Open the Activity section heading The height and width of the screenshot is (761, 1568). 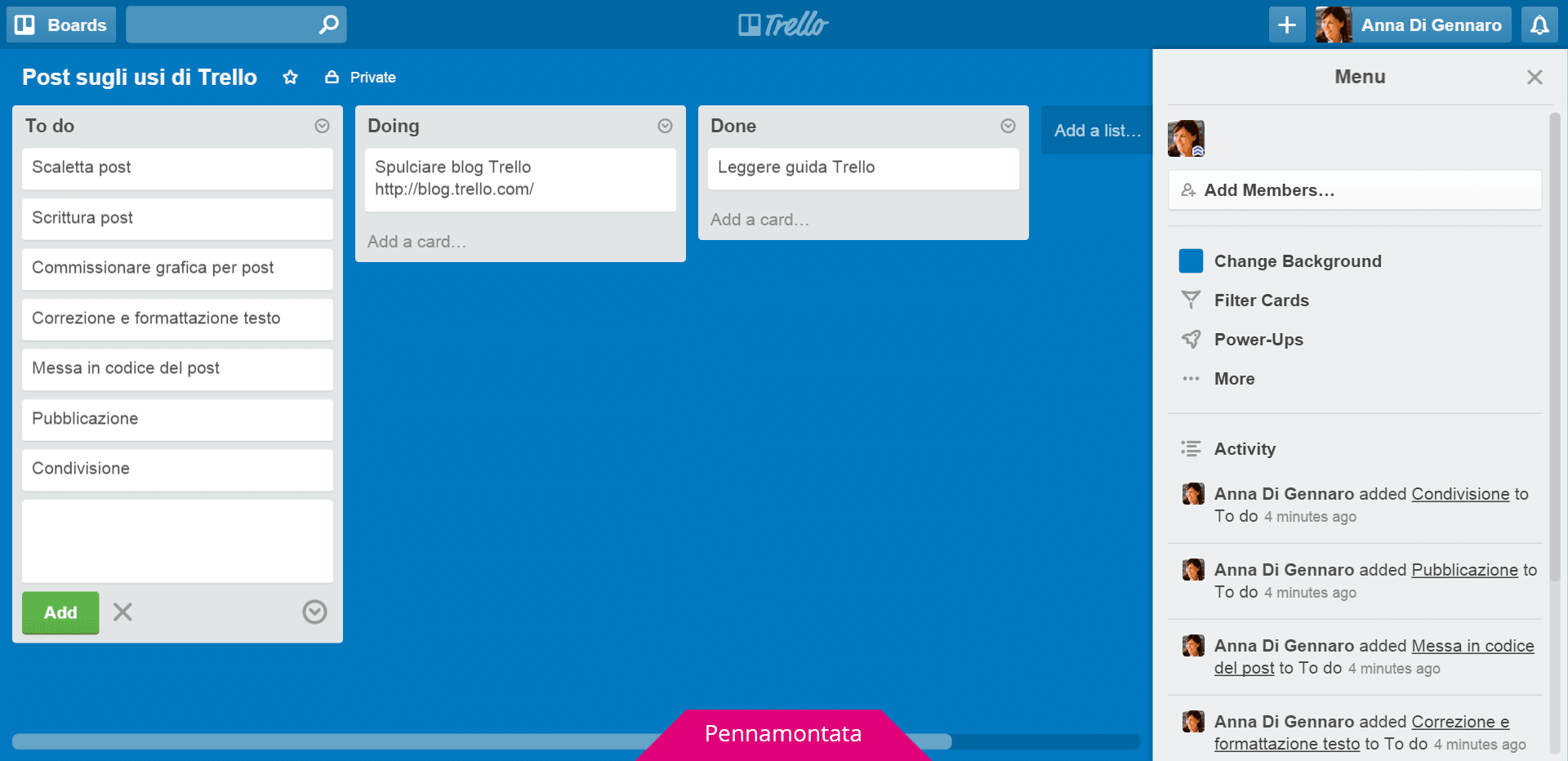tap(1245, 449)
